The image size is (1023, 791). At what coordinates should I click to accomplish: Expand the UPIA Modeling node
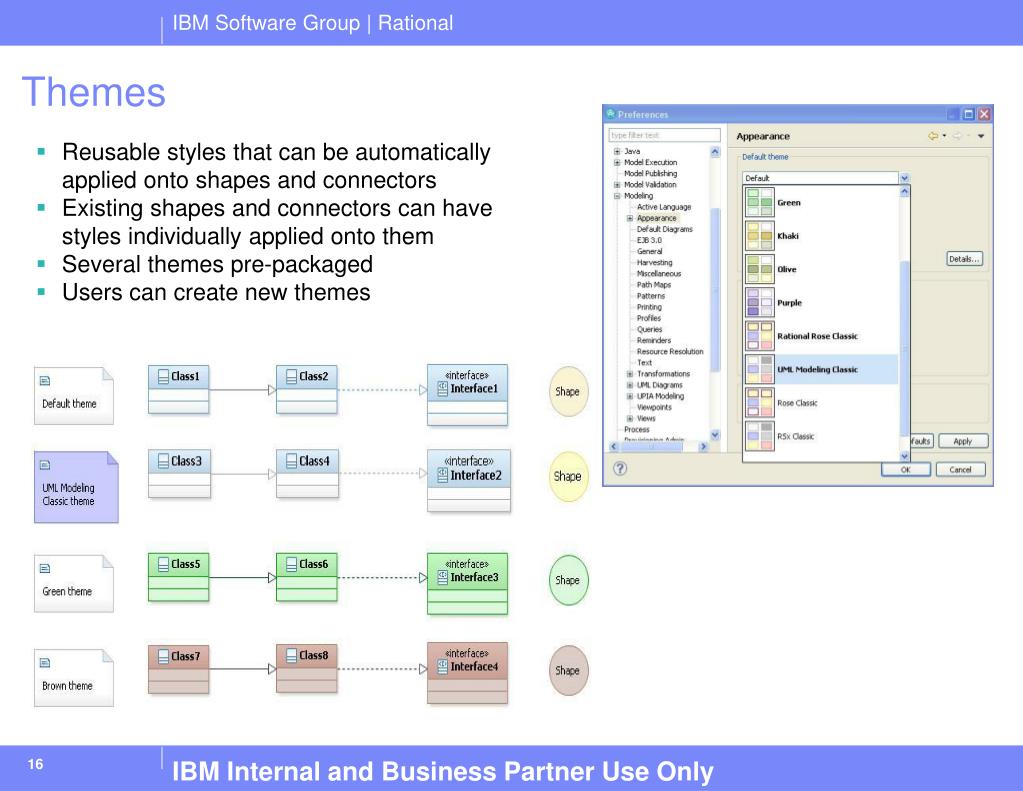tap(630, 396)
